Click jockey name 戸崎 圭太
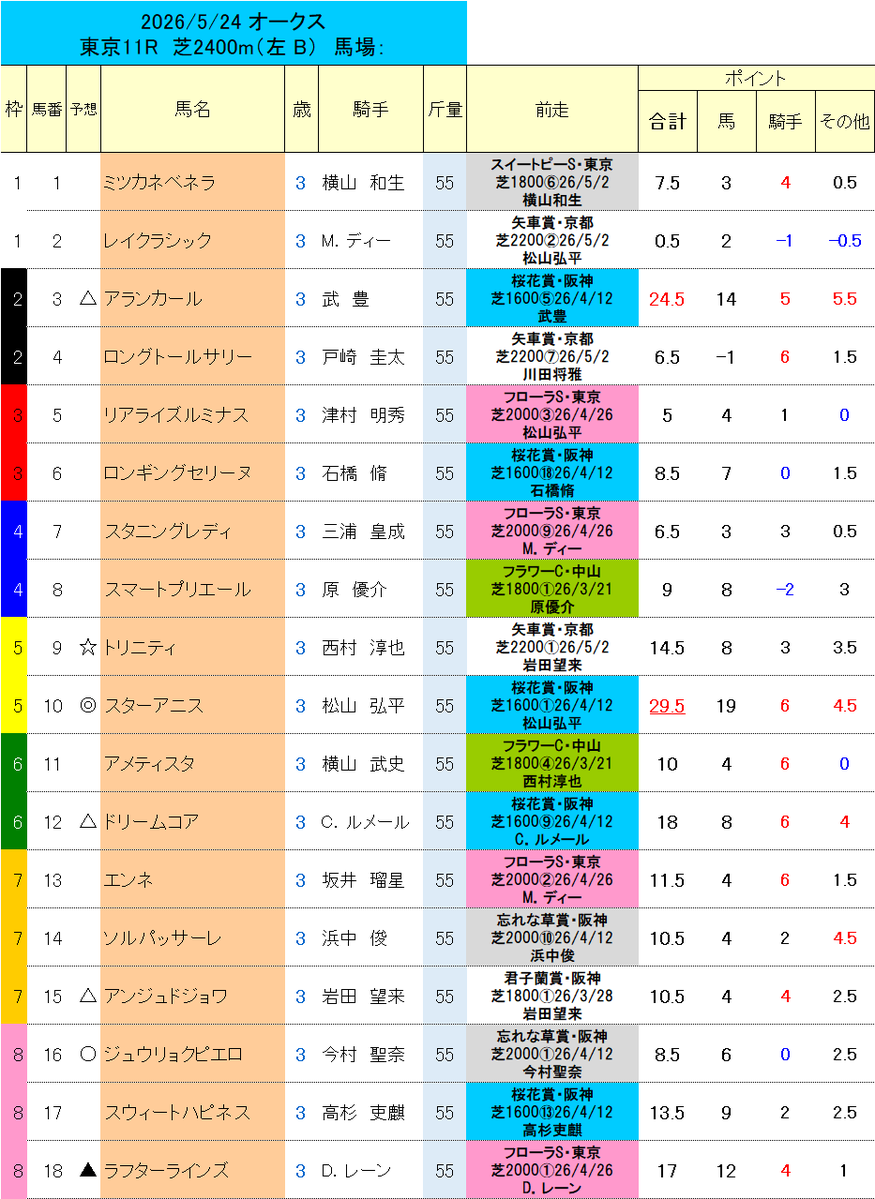Viewport: 875px width, 1199px height. point(364,357)
